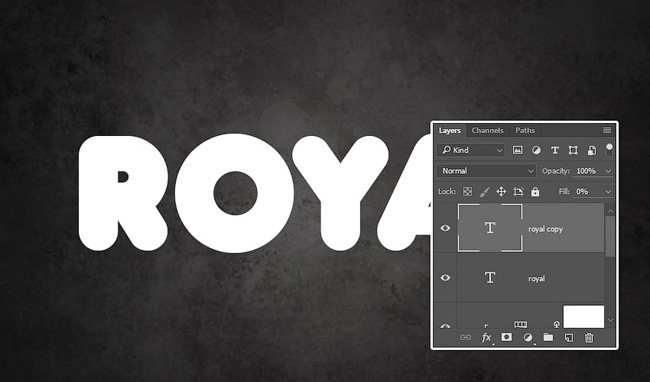The image size is (650, 382).
Task: Lock layer position
Action: coord(501,191)
